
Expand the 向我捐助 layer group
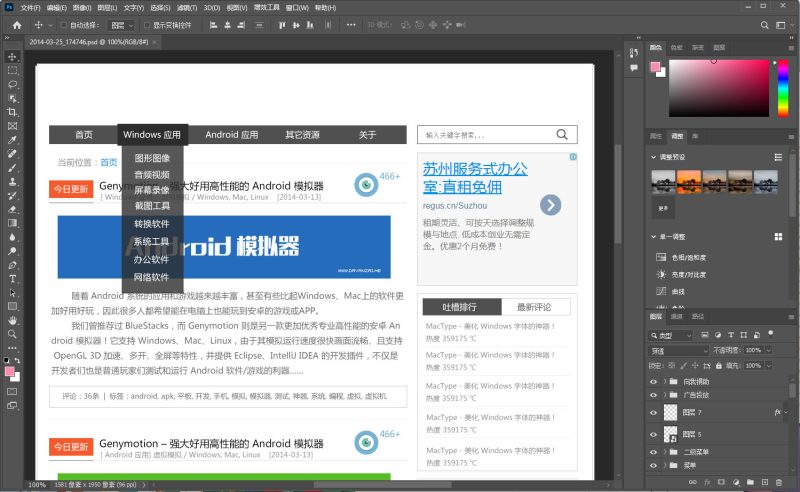[665, 381]
